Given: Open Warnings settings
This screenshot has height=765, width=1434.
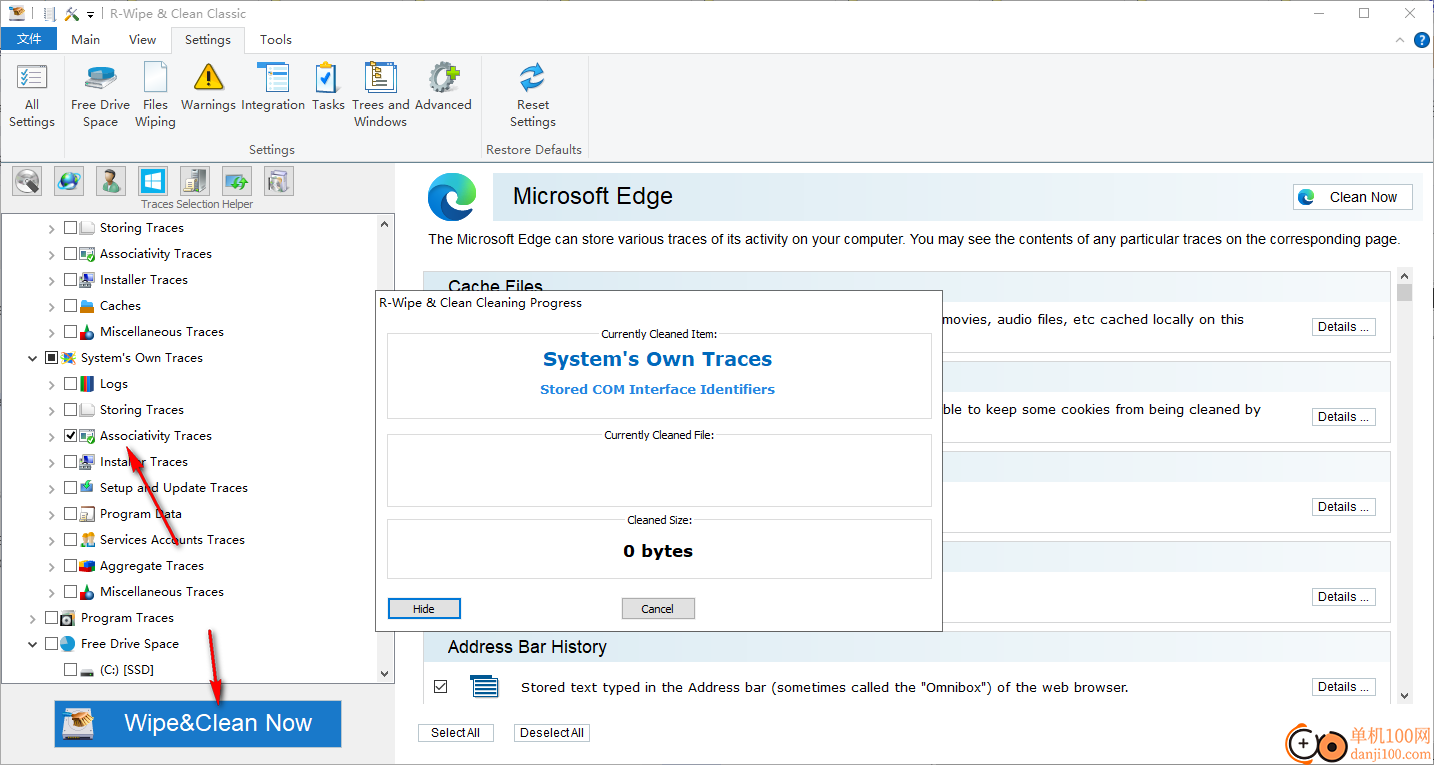Looking at the screenshot, I should 208,88.
